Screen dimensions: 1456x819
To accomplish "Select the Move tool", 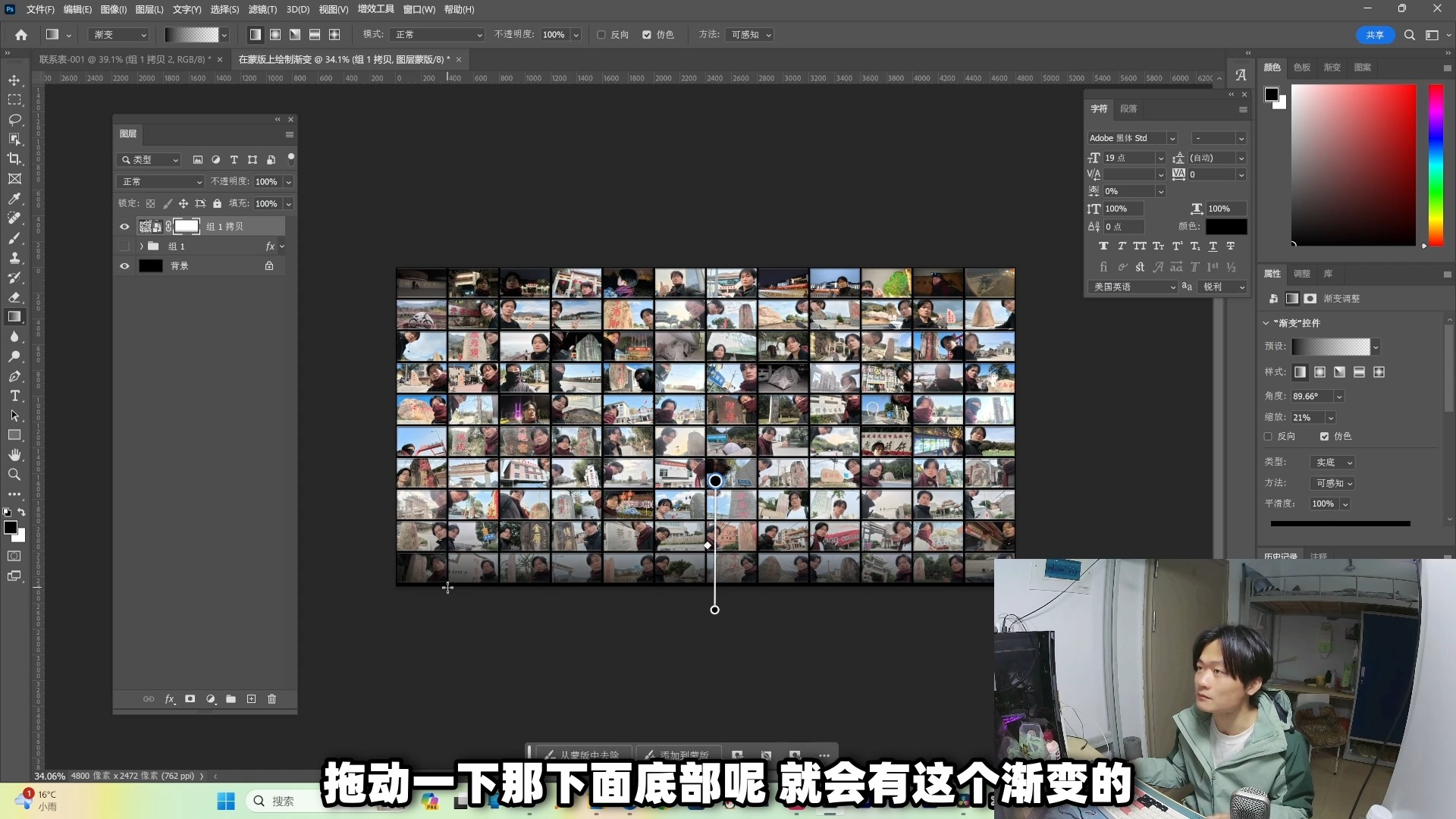I will pos(14,80).
